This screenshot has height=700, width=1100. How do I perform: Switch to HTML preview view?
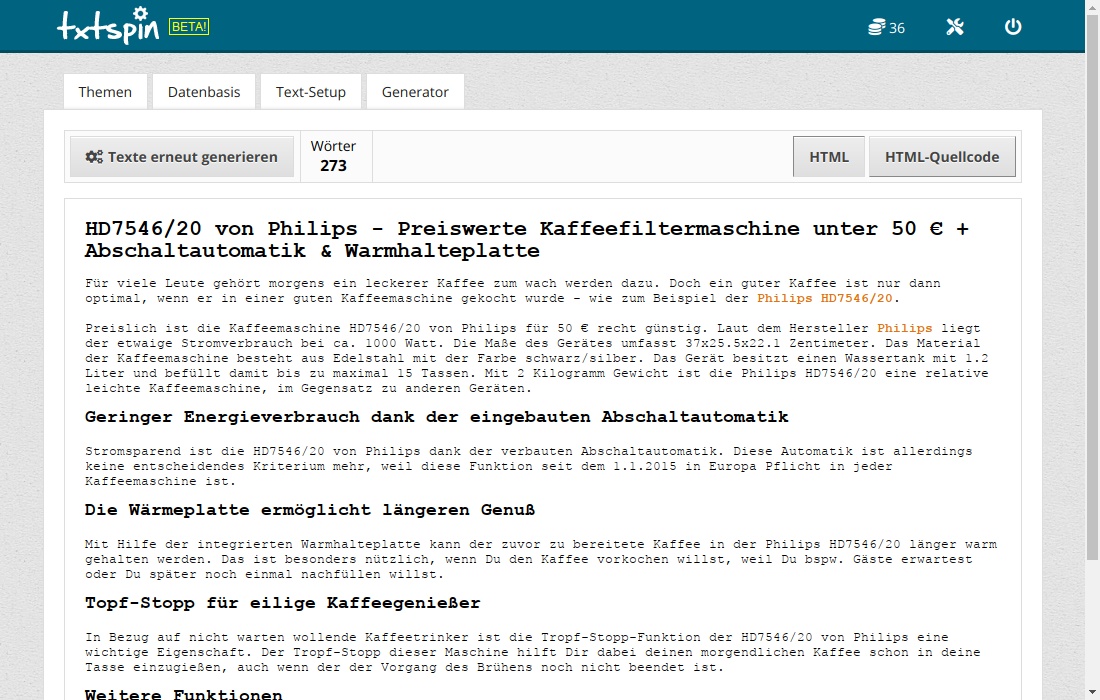point(828,157)
